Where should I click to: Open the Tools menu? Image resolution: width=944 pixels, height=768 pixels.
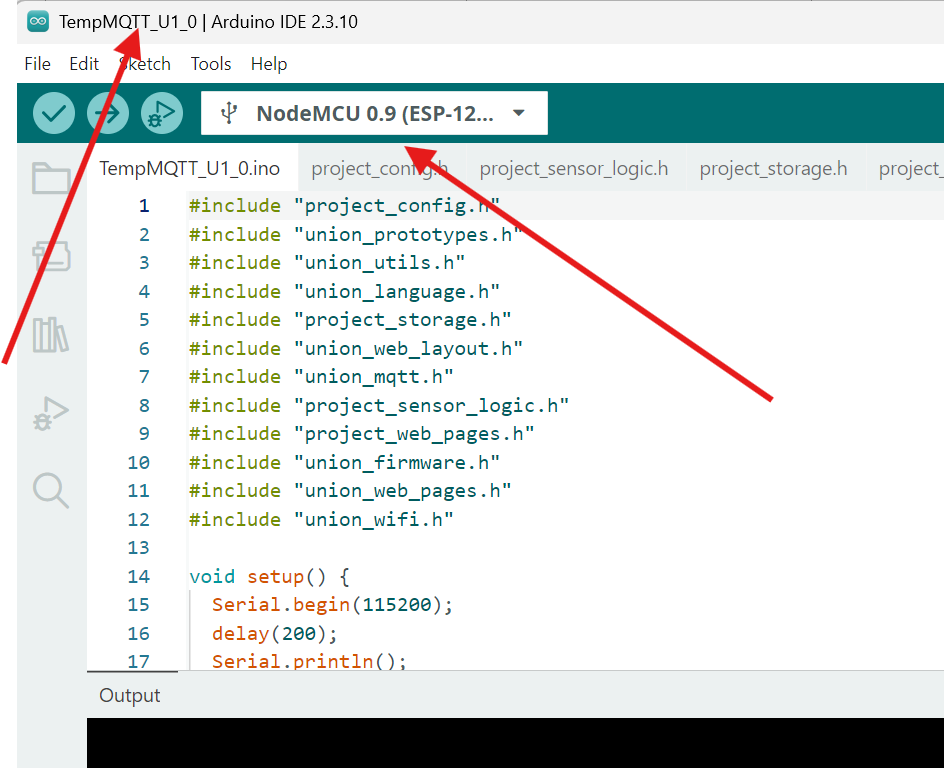coord(211,64)
